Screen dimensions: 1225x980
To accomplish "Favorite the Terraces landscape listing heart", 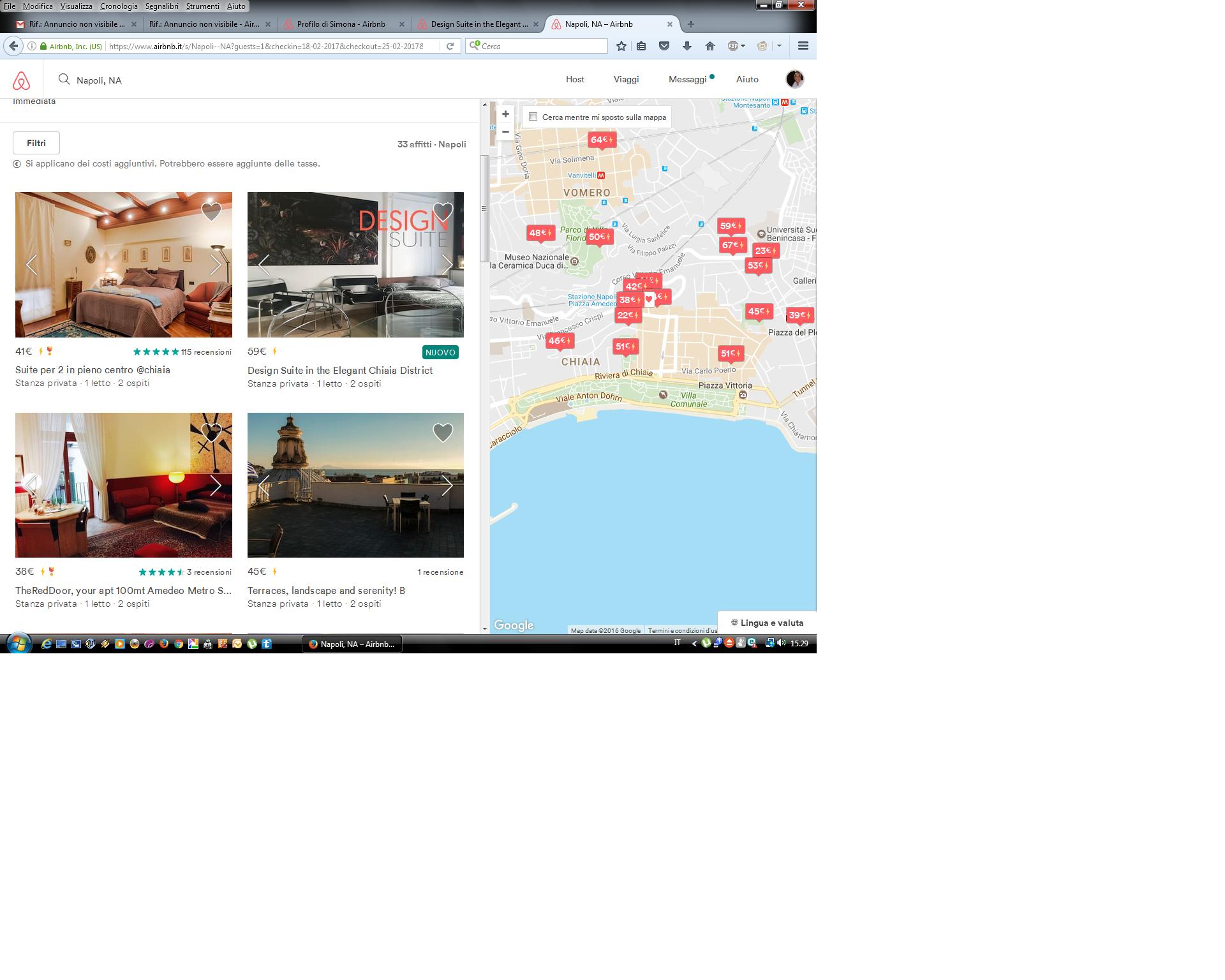I will (443, 432).
